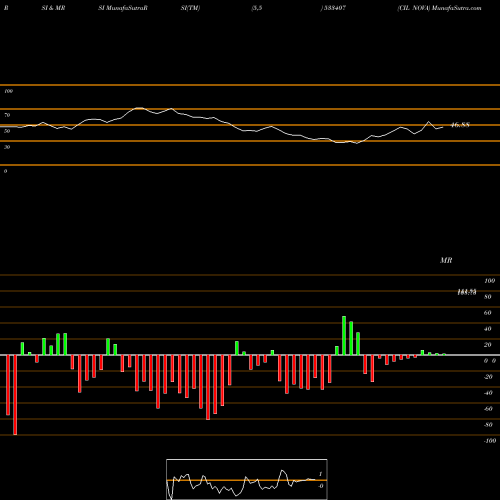Screen dimensions: 500x500
Task: Open the mini overview chart thumbnail
Action: coord(247,479)
